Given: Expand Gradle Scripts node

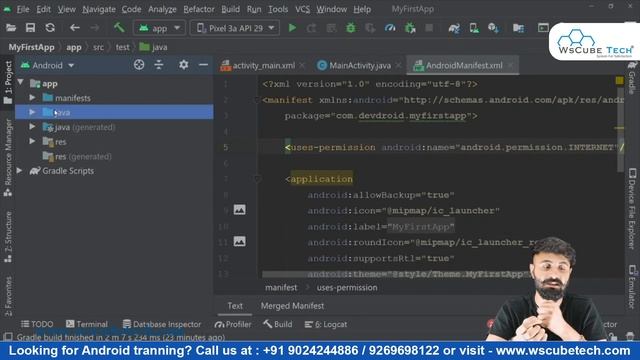Looking at the screenshot, I should coord(19,171).
